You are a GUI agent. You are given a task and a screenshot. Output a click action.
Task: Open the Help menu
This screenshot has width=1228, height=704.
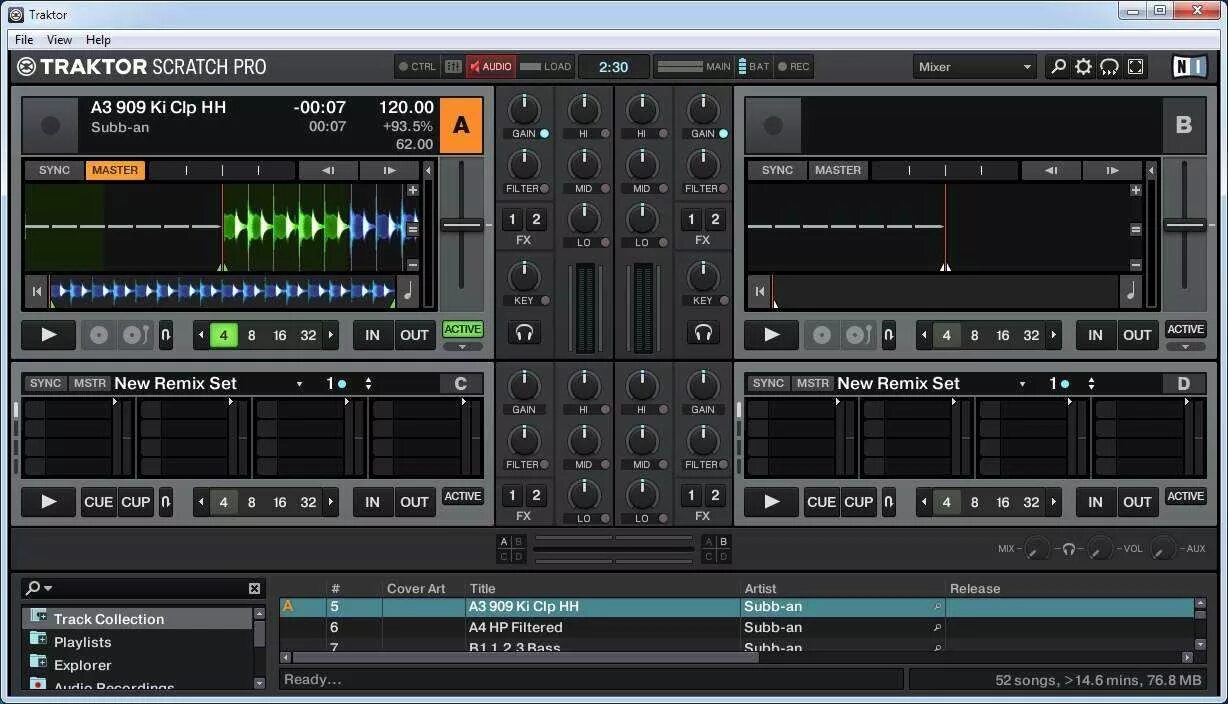point(98,39)
